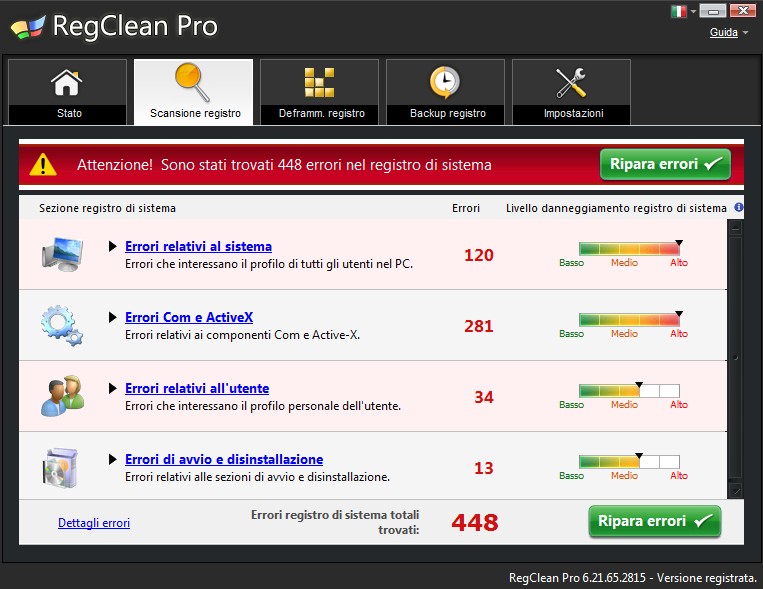
Task: Click the Italian flag language icon
Action: pyautogui.click(x=679, y=11)
